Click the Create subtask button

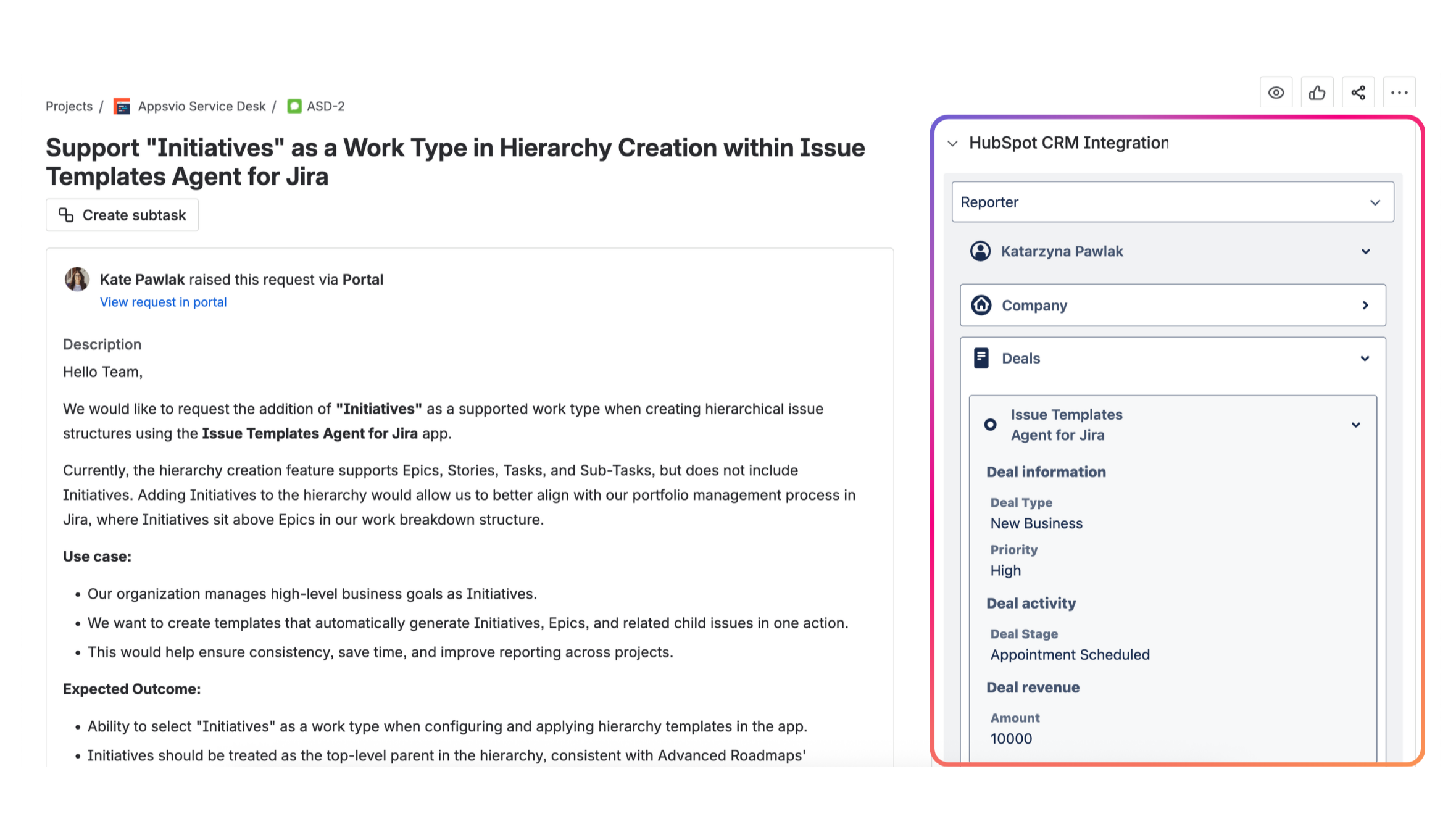tap(122, 215)
